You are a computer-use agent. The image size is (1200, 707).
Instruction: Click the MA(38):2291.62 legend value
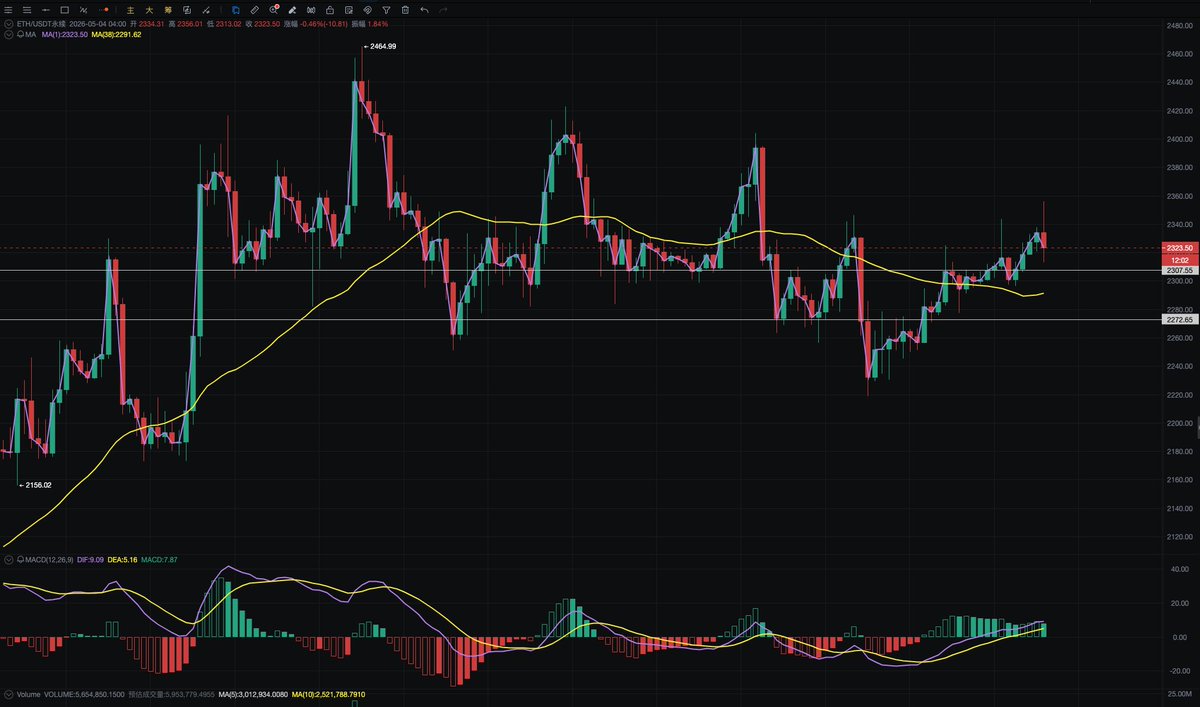115,35
